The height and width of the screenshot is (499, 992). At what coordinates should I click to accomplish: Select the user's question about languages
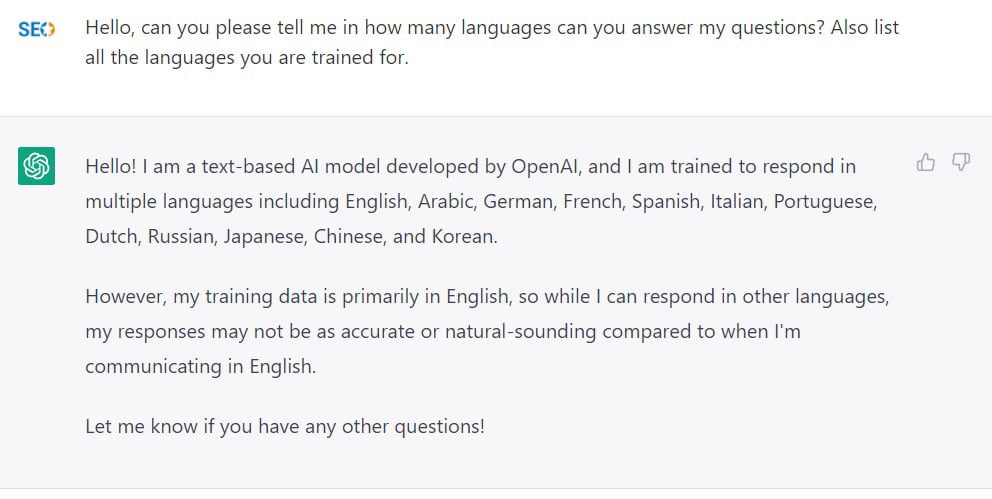coord(492,42)
